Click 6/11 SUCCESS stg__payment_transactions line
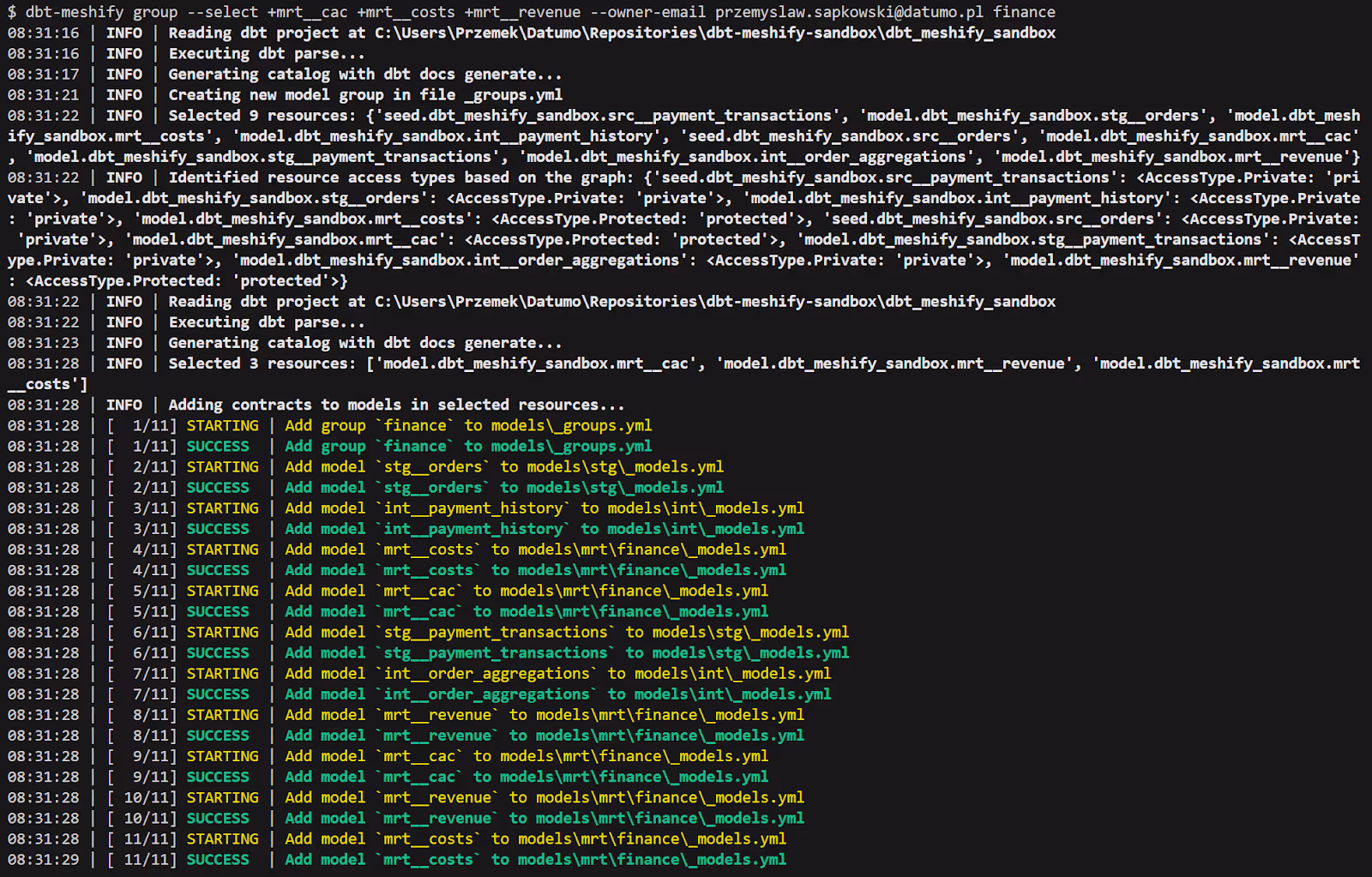The width and height of the screenshot is (1372, 877). 429,652
